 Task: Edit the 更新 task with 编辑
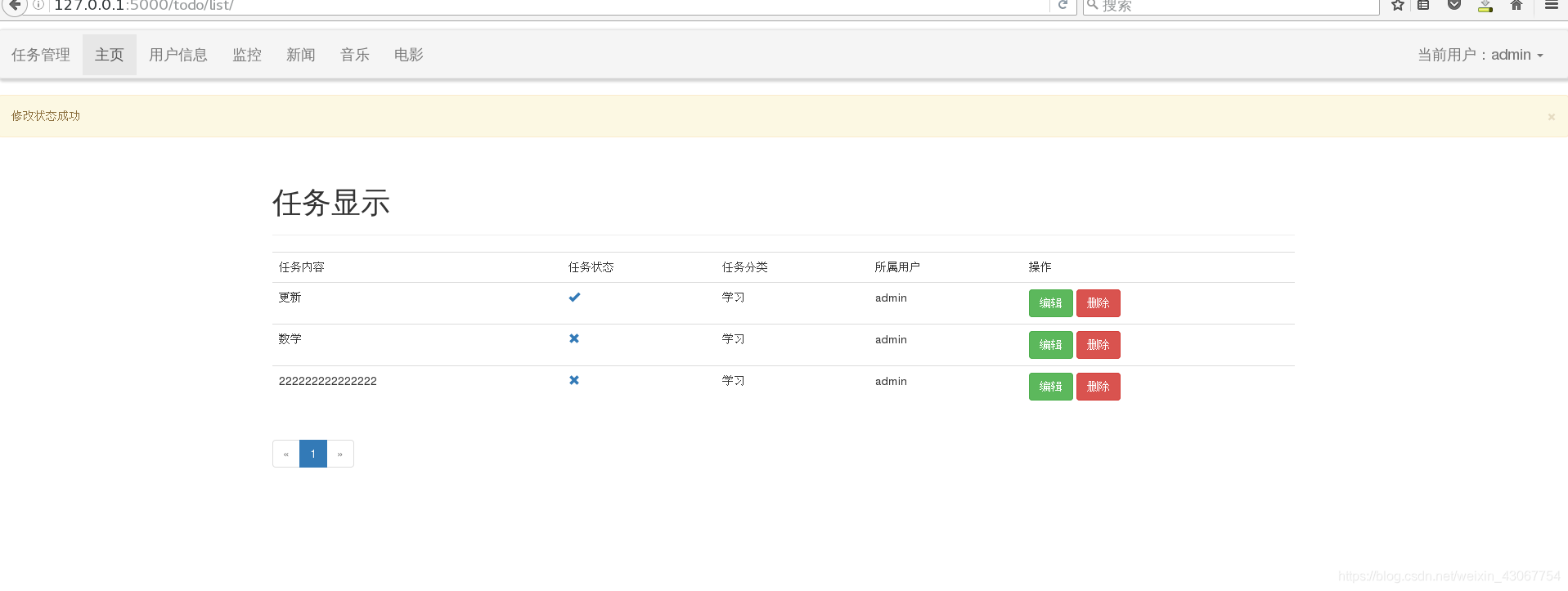click(1050, 303)
